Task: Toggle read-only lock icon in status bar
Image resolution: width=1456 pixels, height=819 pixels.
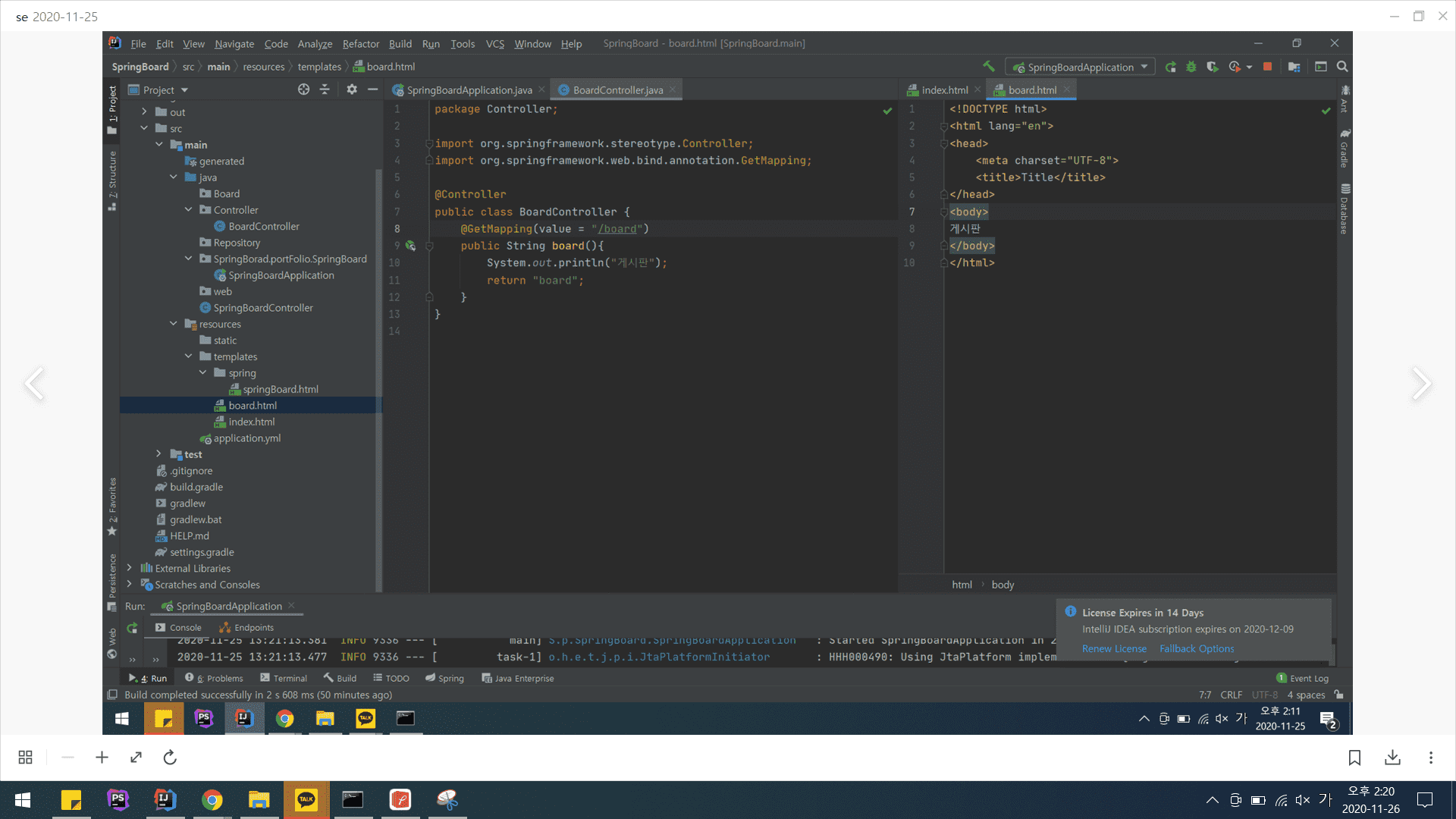Action: [1339, 695]
